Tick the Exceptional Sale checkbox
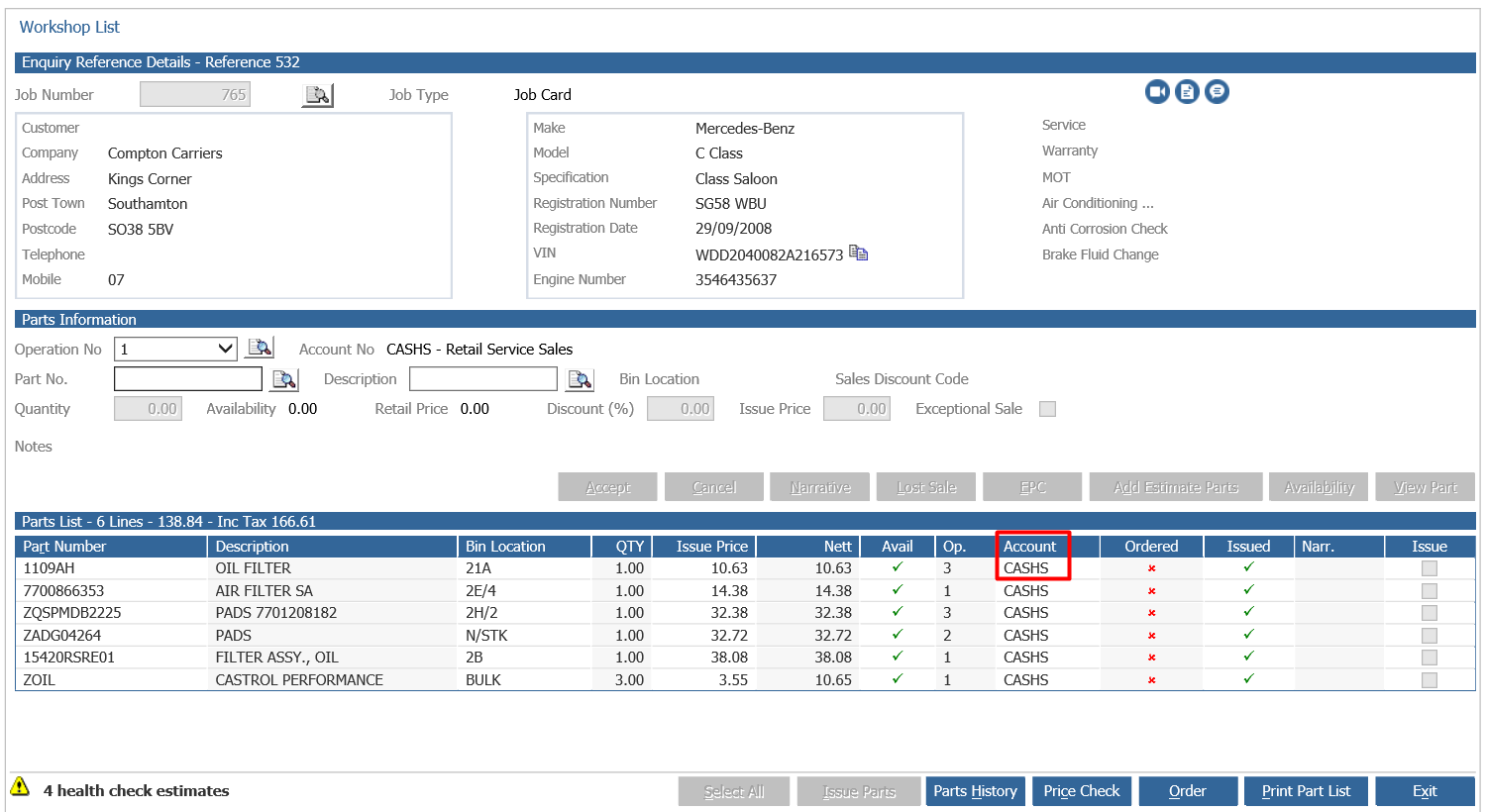 coord(1047,409)
